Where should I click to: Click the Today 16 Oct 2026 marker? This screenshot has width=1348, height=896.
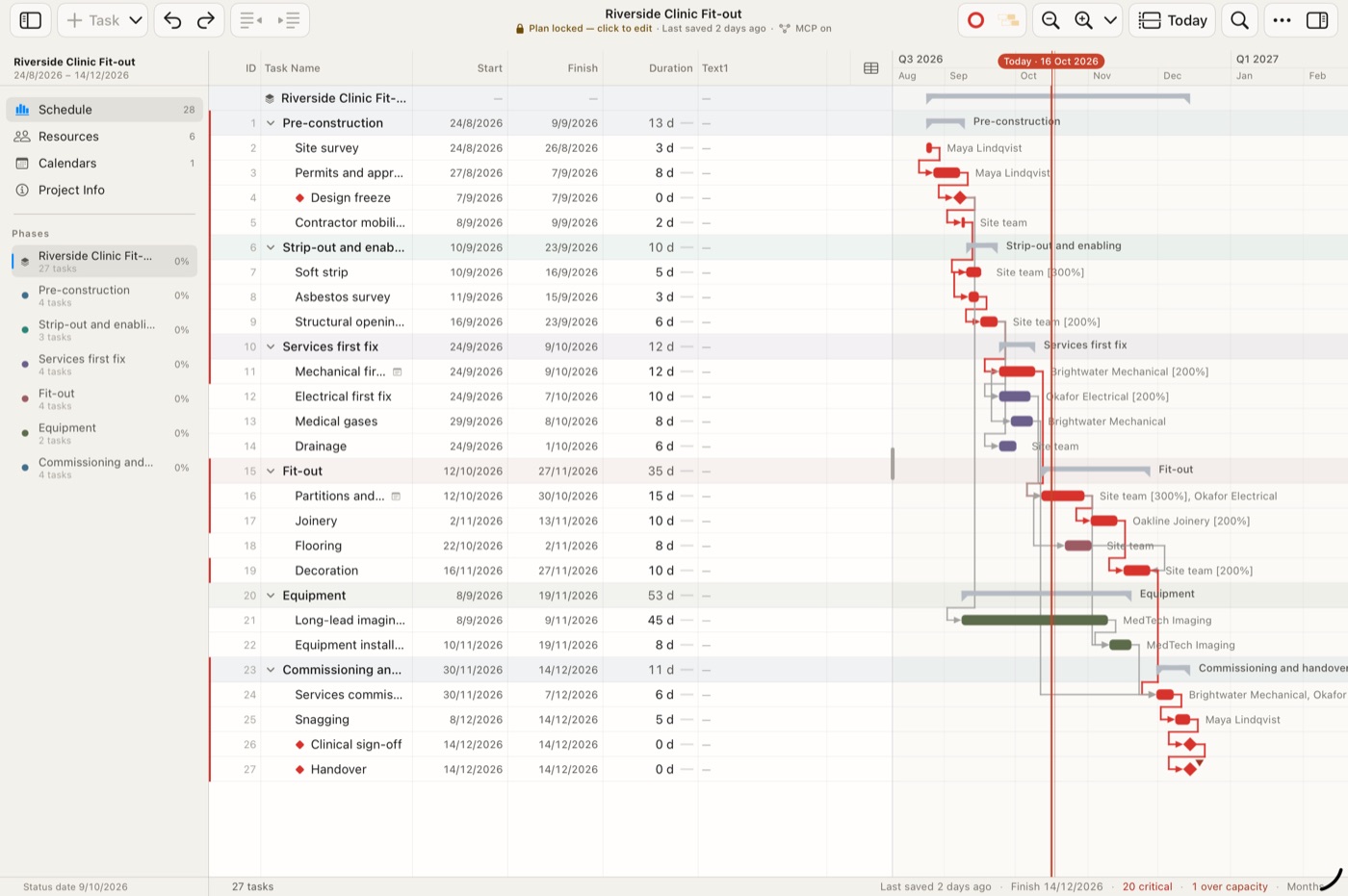[x=1050, y=61]
